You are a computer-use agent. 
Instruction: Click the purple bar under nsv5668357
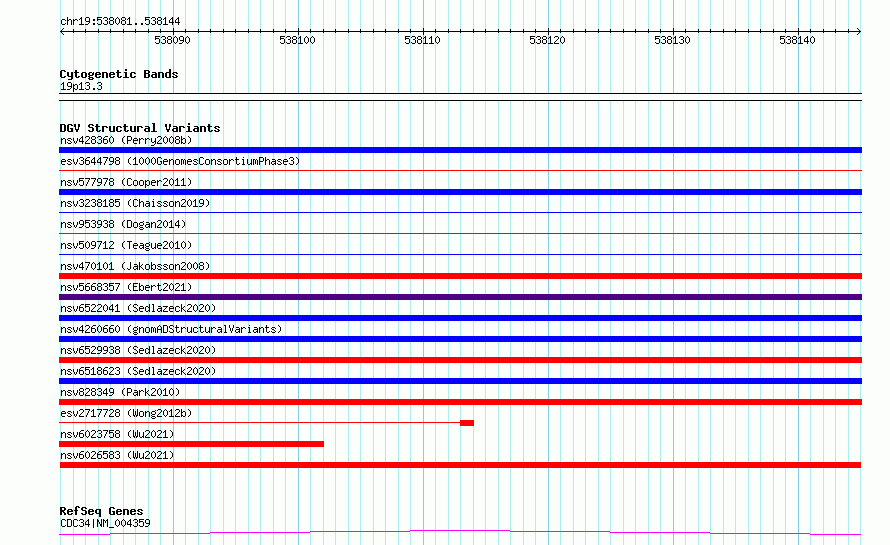(460, 297)
